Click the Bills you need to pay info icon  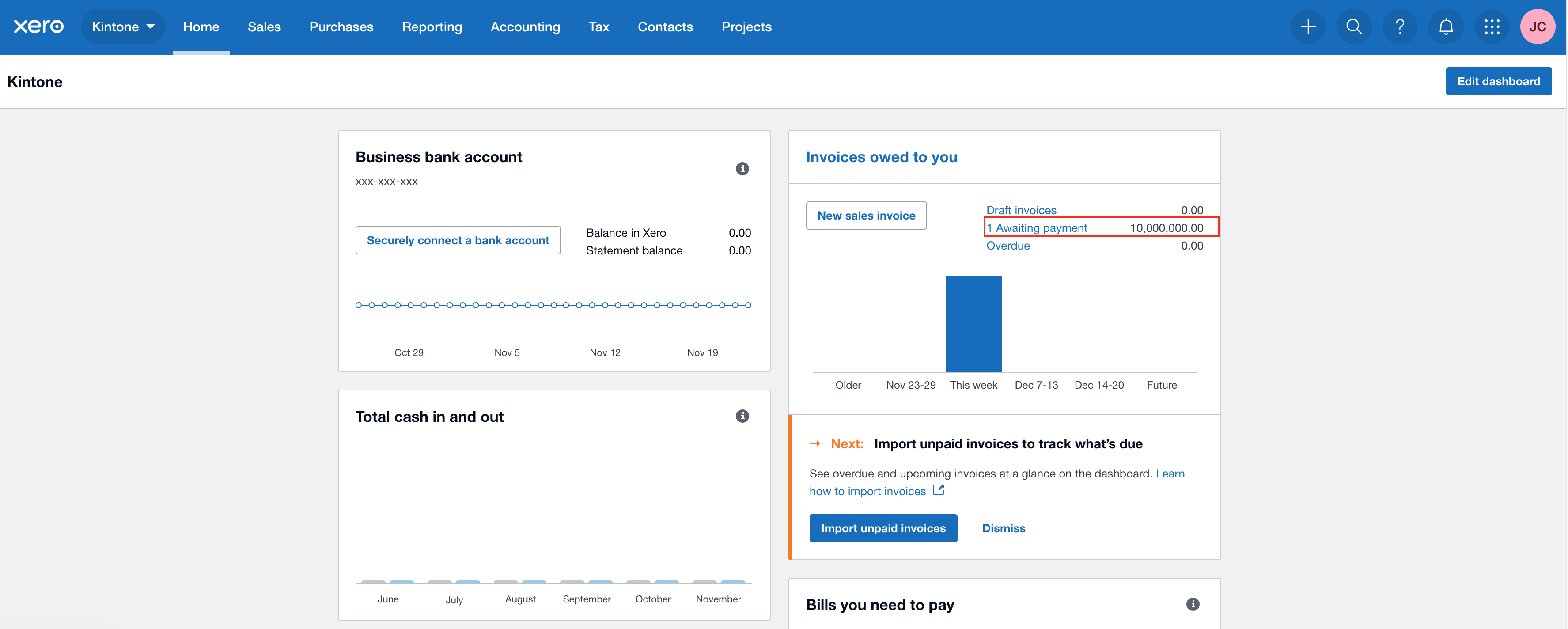tap(1193, 604)
